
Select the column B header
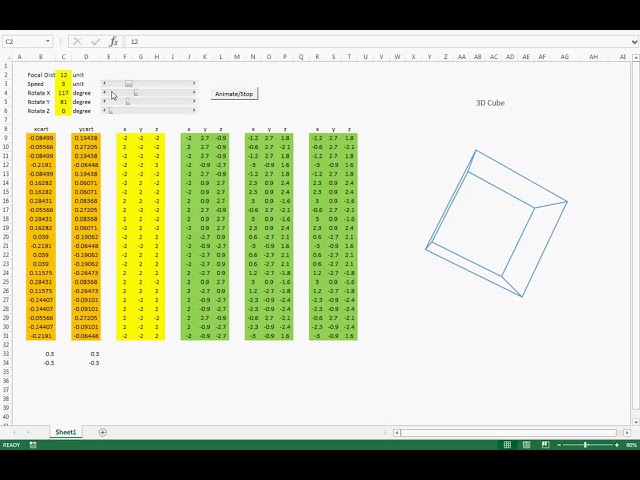coord(41,57)
